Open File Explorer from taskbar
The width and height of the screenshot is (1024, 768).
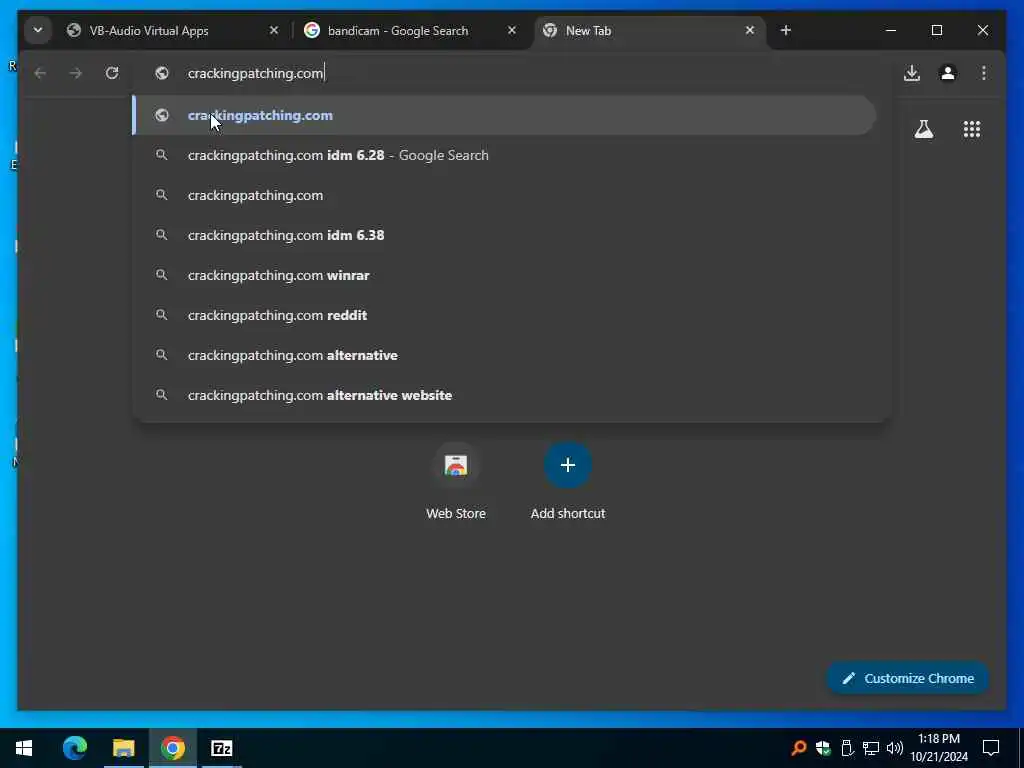pos(123,748)
